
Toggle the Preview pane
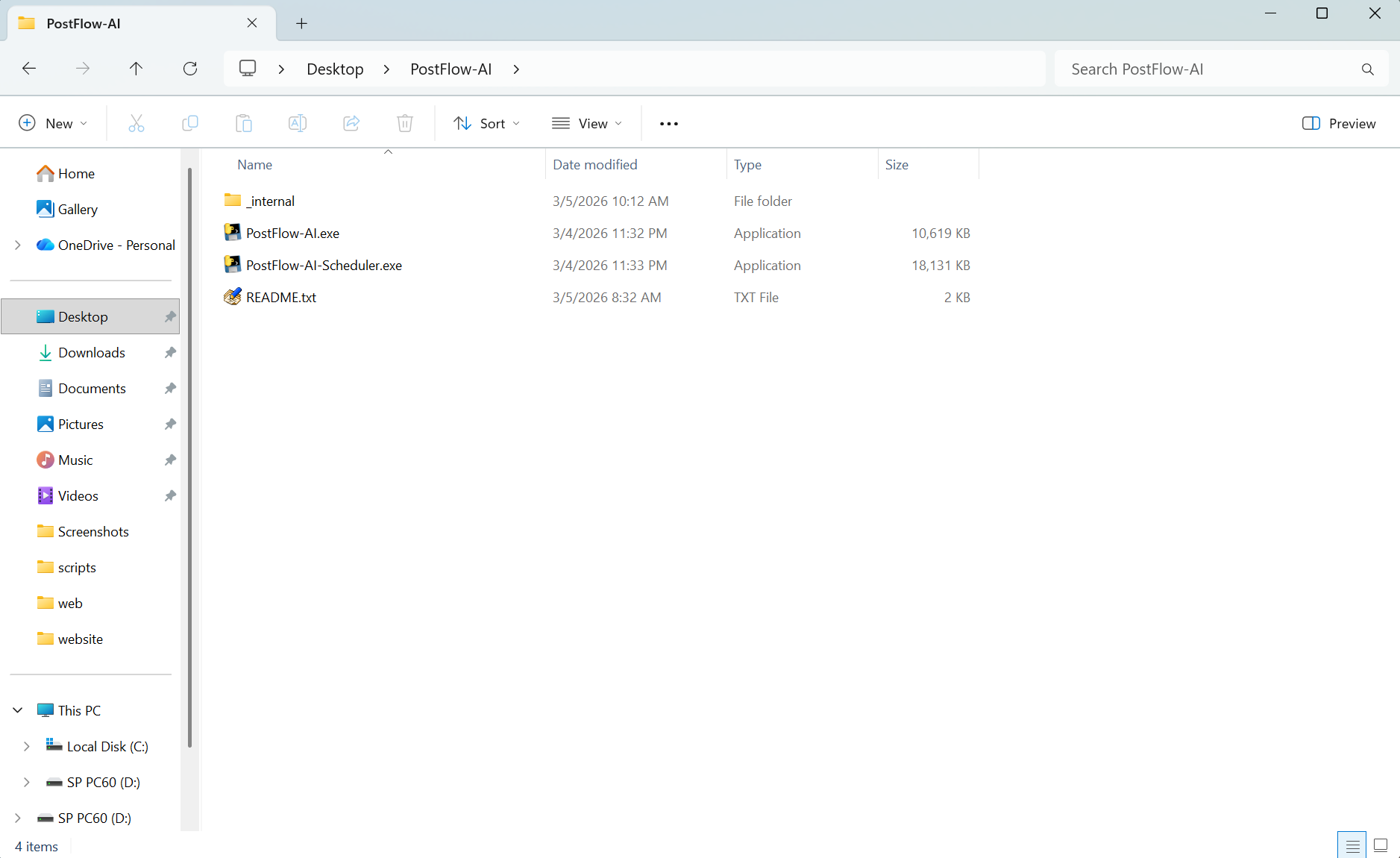click(x=1340, y=123)
